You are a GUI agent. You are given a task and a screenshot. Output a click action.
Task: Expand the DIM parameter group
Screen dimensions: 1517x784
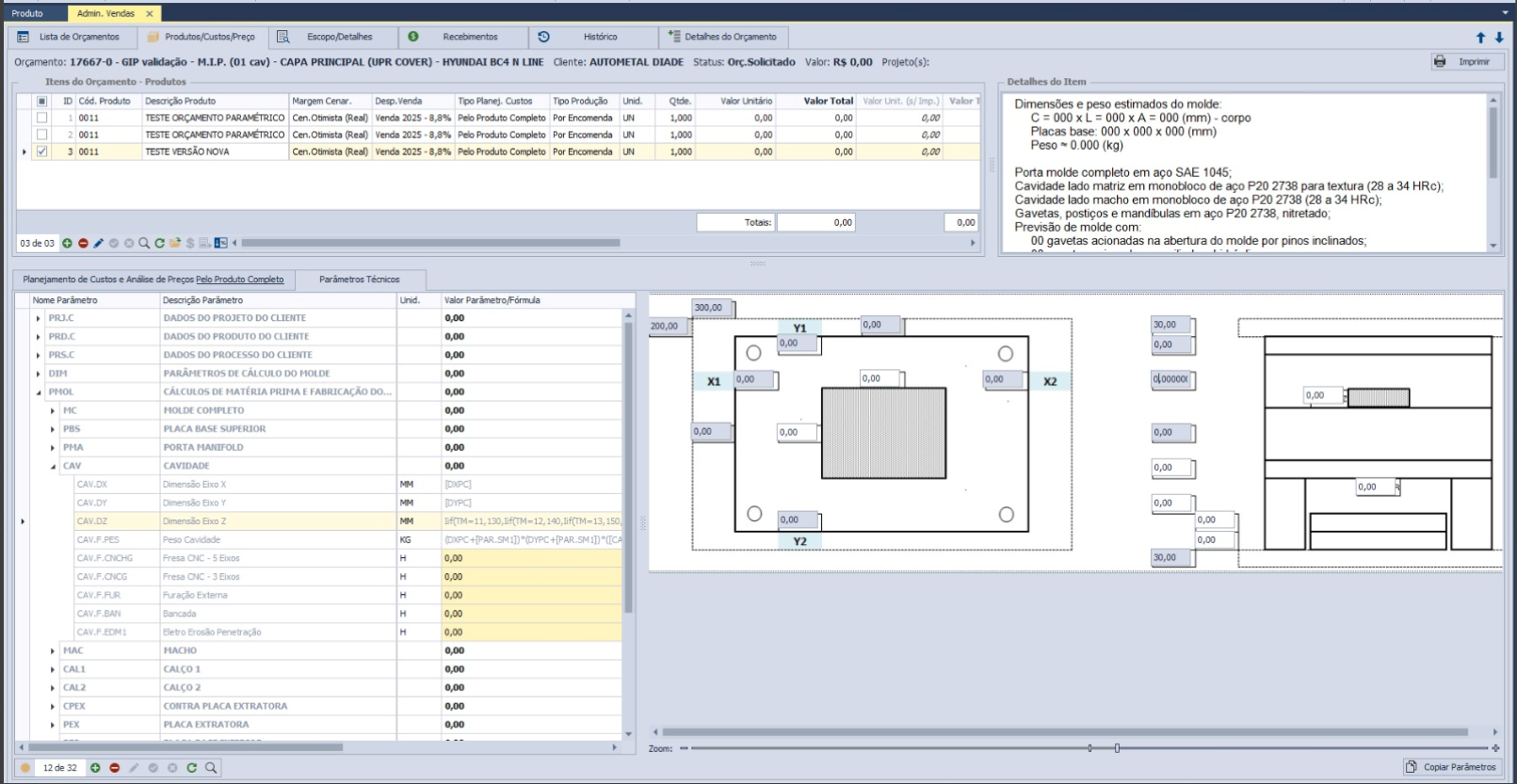[x=39, y=374]
